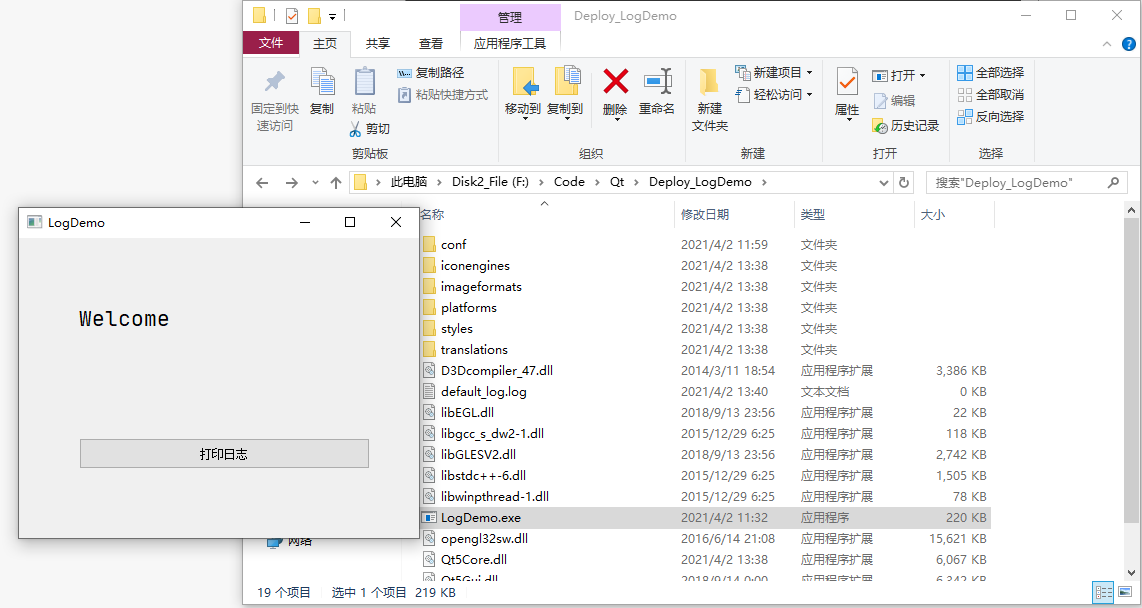Viewport: 1142px width, 608px height.
Task: Switch to the Home (主页) ribbon tab
Action: click(x=325, y=44)
